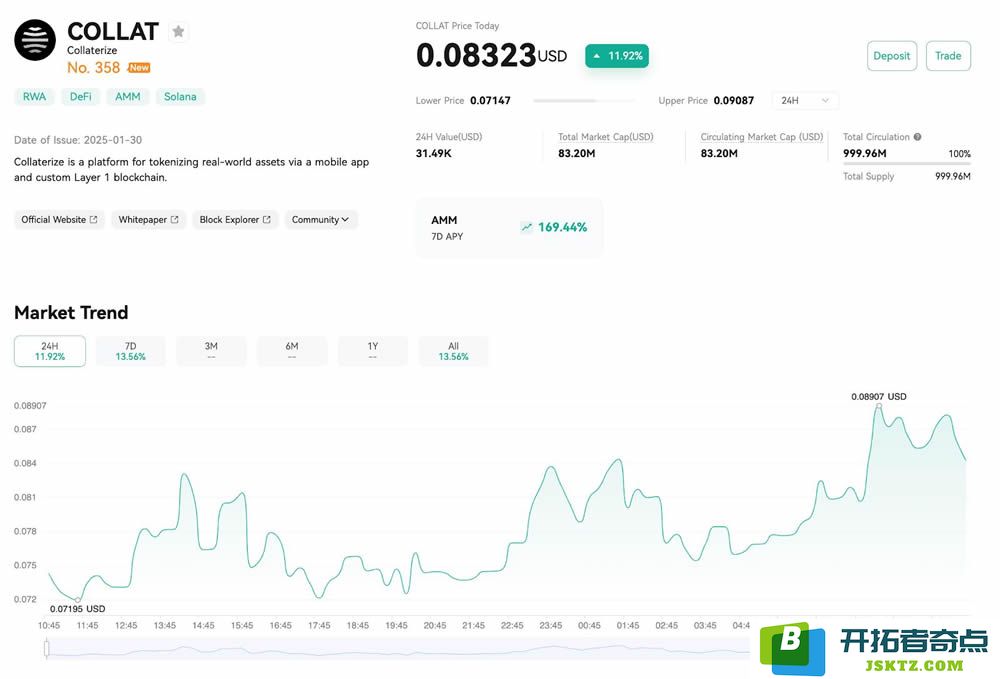
Task: Click the 0.07195 USD low marker on chart
Action: click(78, 600)
